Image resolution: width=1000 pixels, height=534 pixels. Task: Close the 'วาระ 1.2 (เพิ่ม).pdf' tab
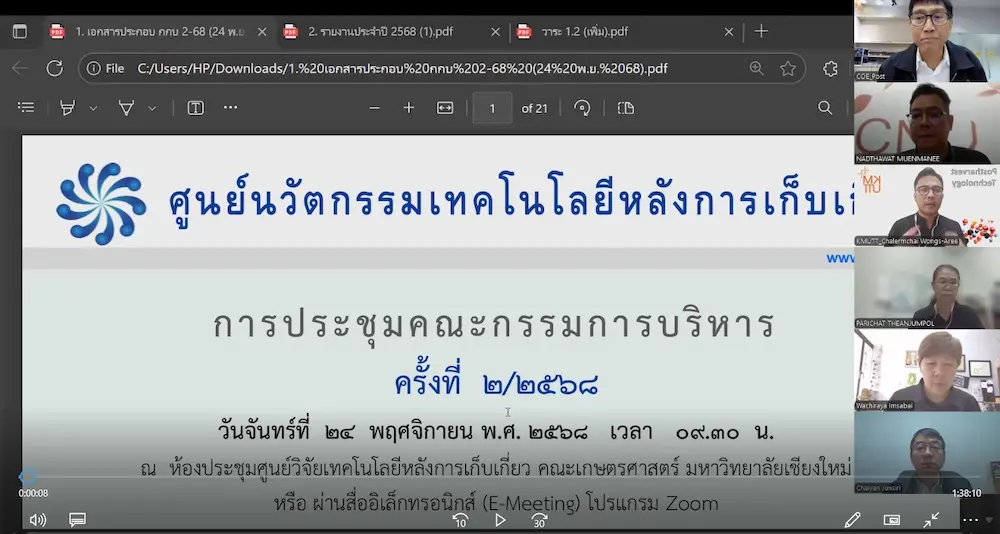click(729, 32)
